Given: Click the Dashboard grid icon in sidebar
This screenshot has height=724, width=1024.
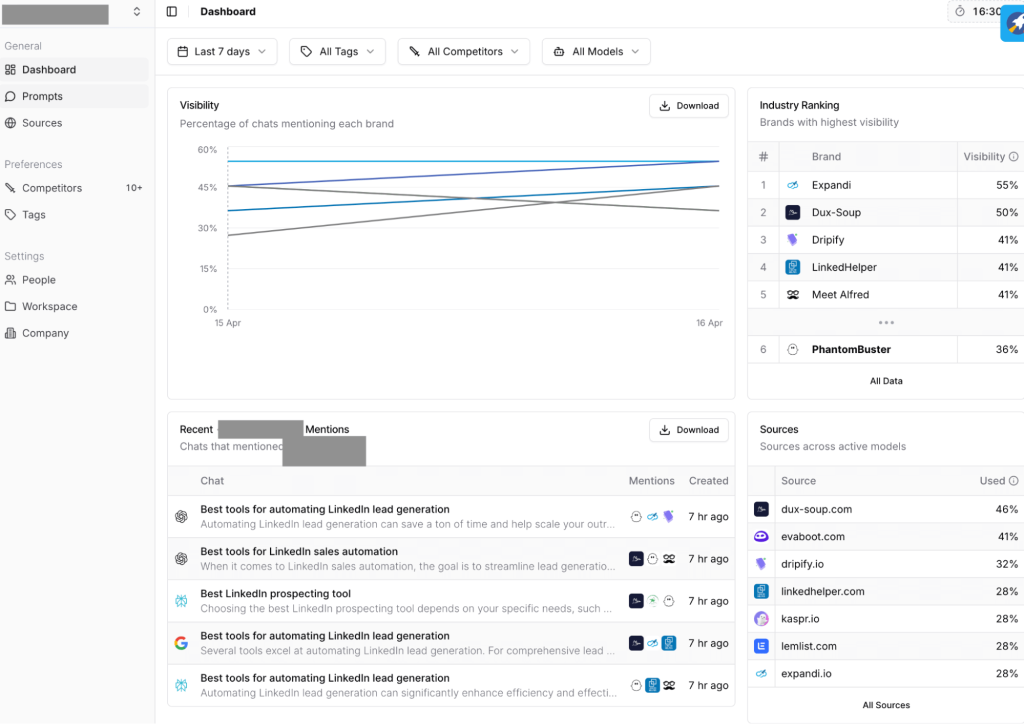Looking at the screenshot, I should 10,70.
